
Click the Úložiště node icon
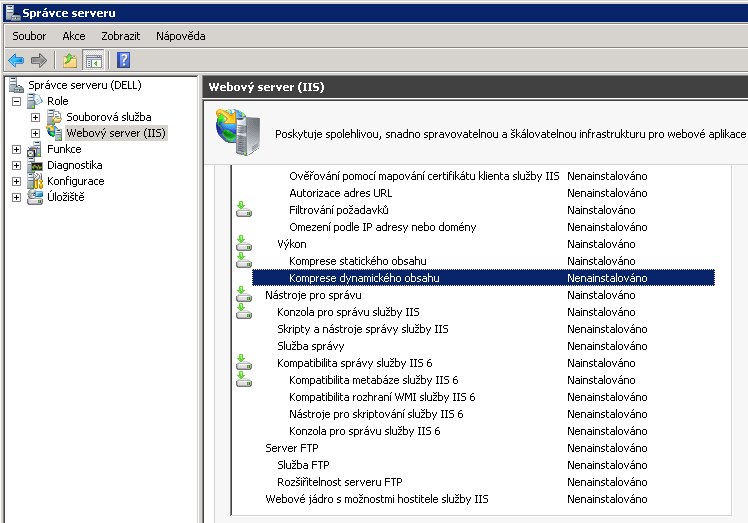tap(35, 197)
